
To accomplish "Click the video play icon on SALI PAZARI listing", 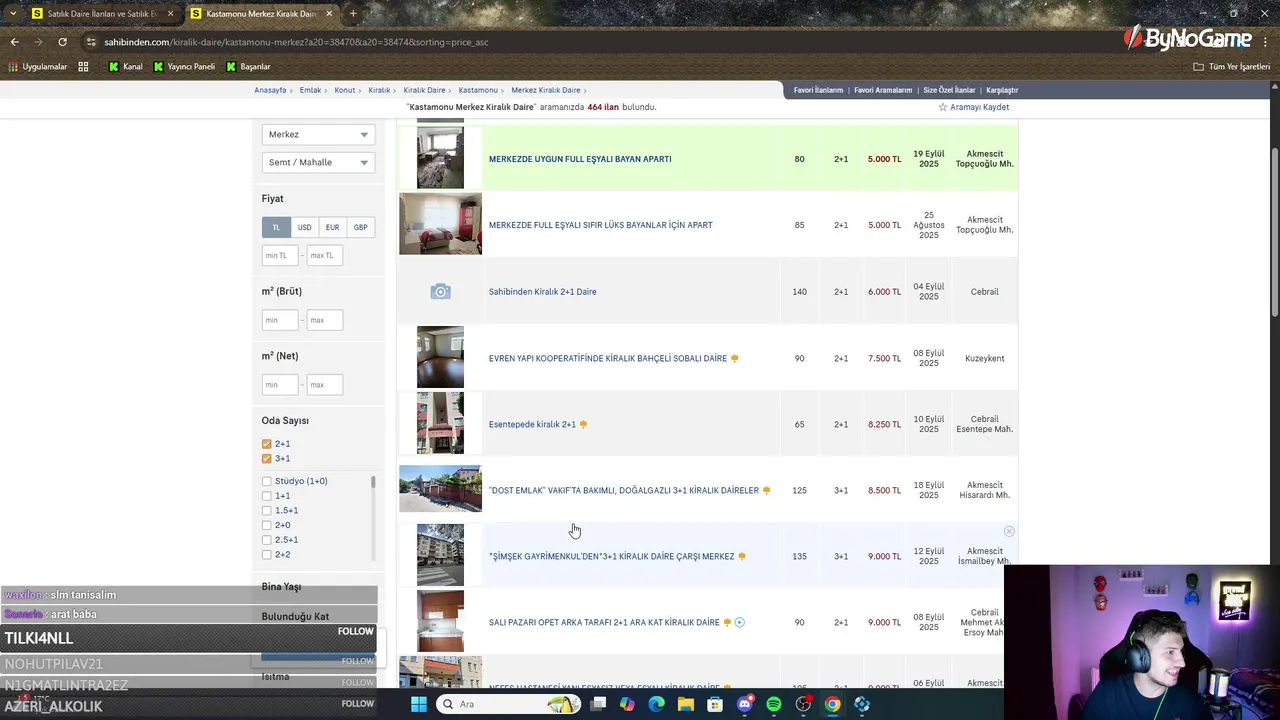I will click(740, 622).
